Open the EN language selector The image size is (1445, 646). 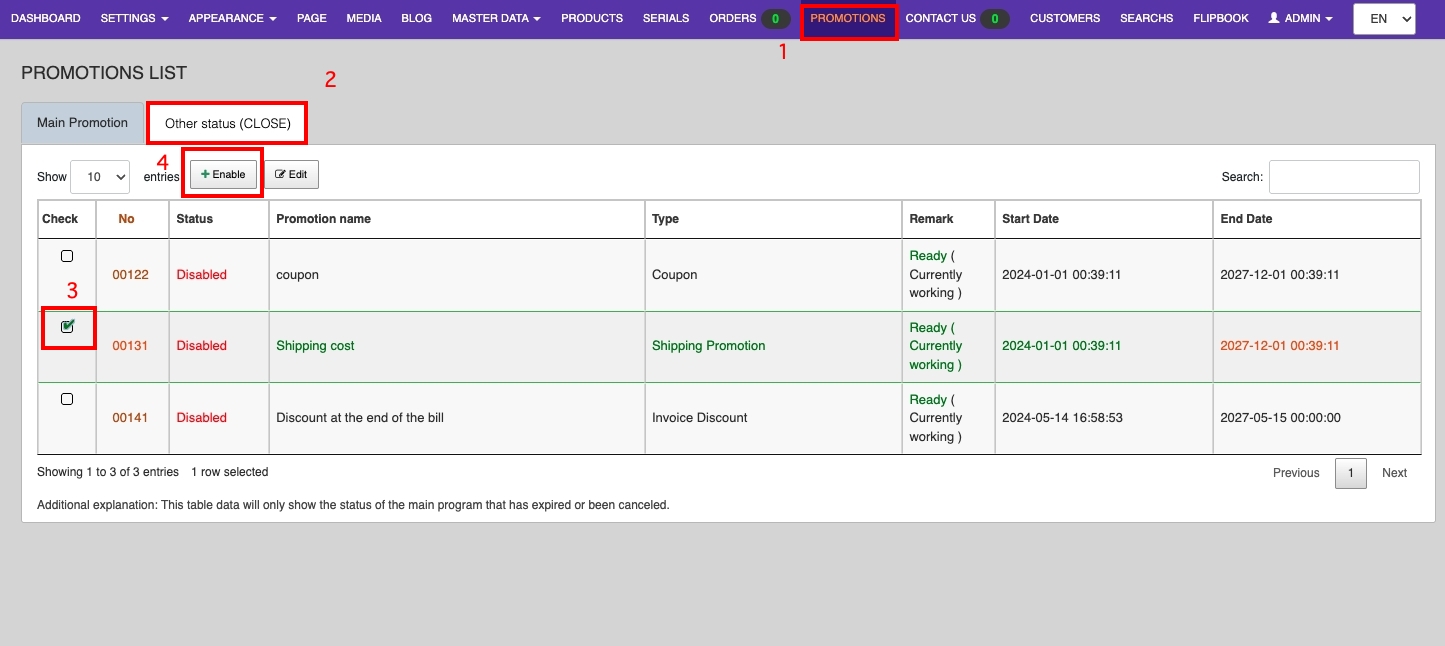click(1383, 18)
